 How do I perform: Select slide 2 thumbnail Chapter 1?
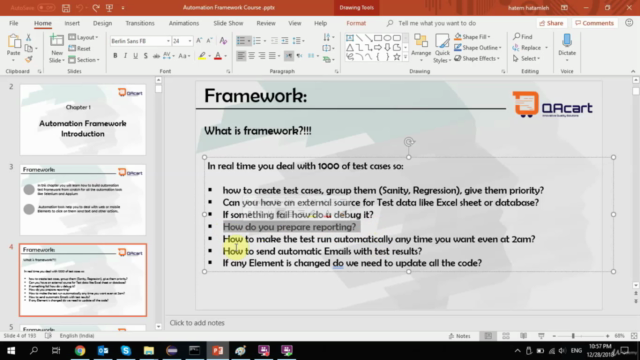(83, 120)
